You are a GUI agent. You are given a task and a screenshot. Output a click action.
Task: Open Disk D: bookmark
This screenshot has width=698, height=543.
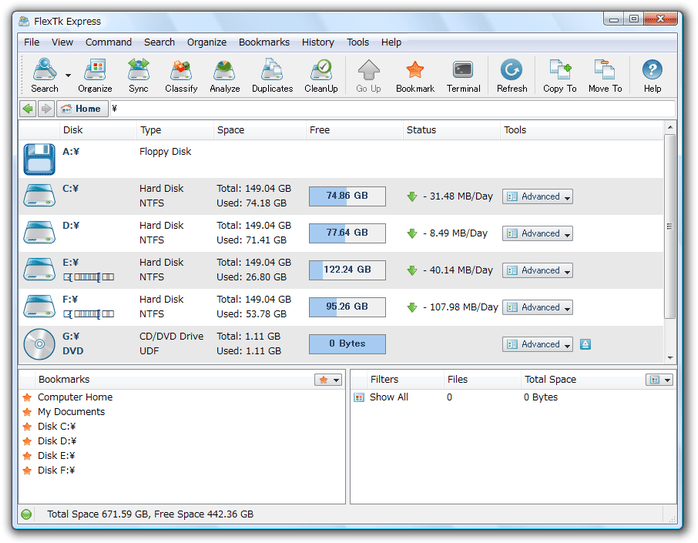pos(57,441)
